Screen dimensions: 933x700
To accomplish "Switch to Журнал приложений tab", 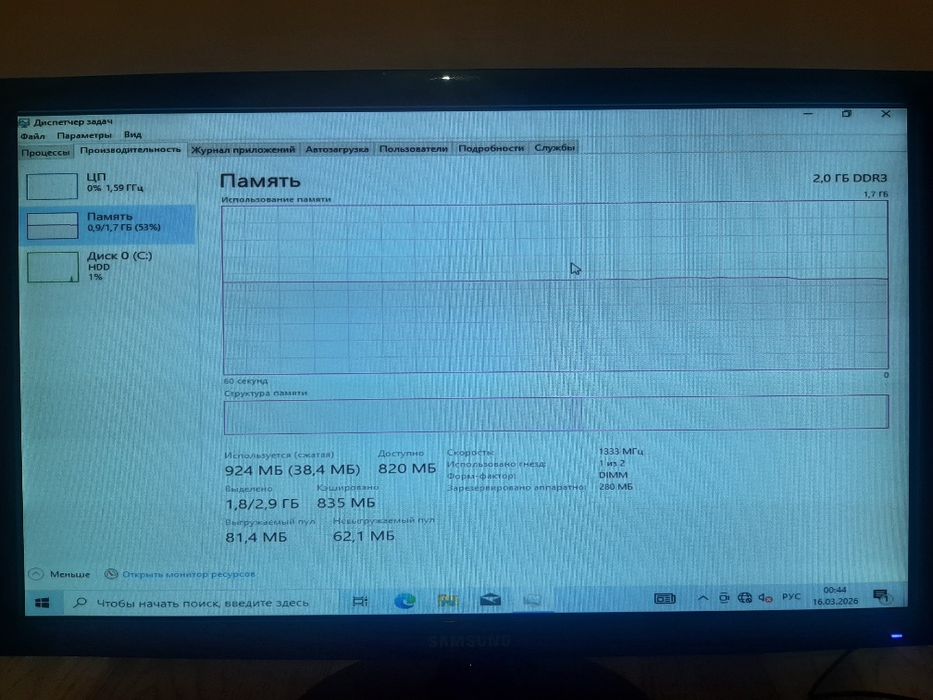I will [243, 149].
